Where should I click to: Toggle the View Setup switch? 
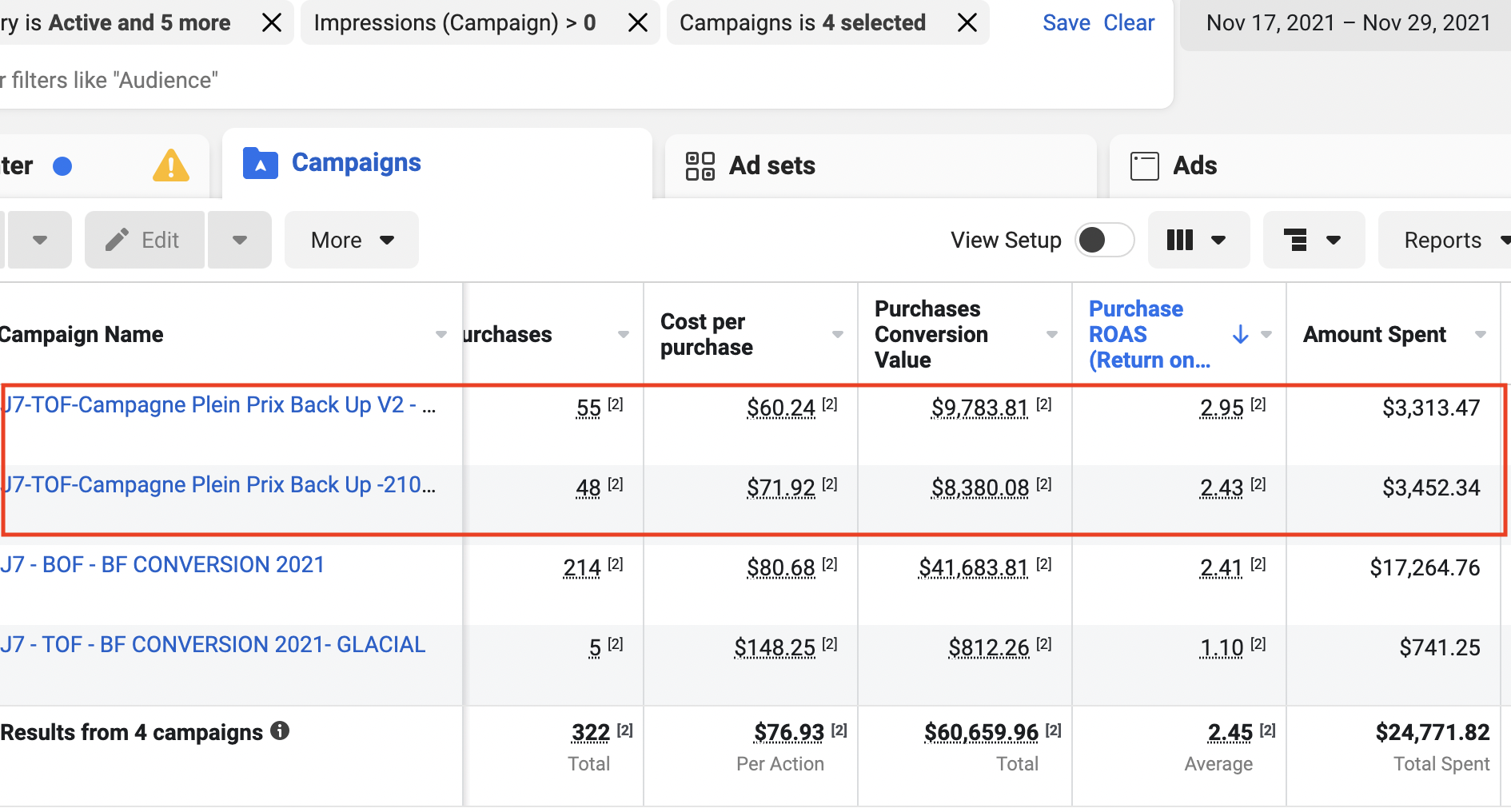(x=1103, y=240)
